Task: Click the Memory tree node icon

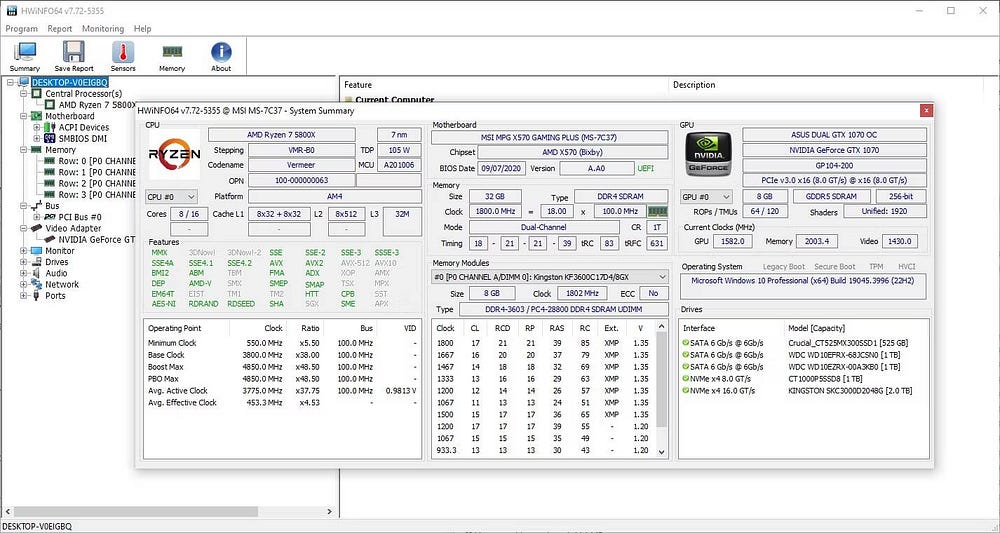Action: coord(37,150)
